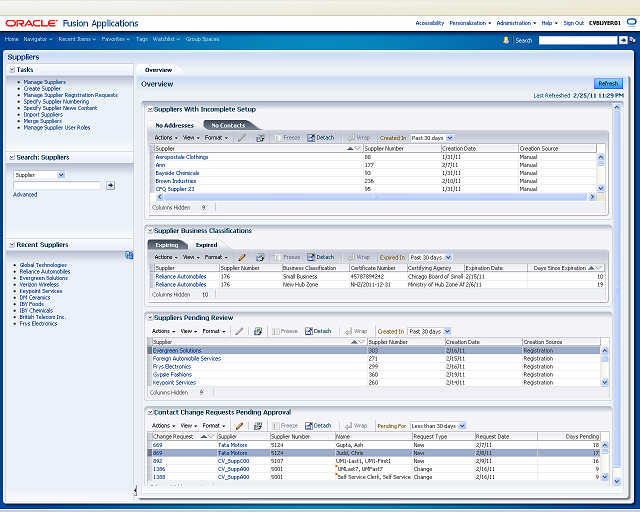640x512 pixels.
Task: Click edit pencil in Contact Change Requests toolbar
Action: coord(239,426)
